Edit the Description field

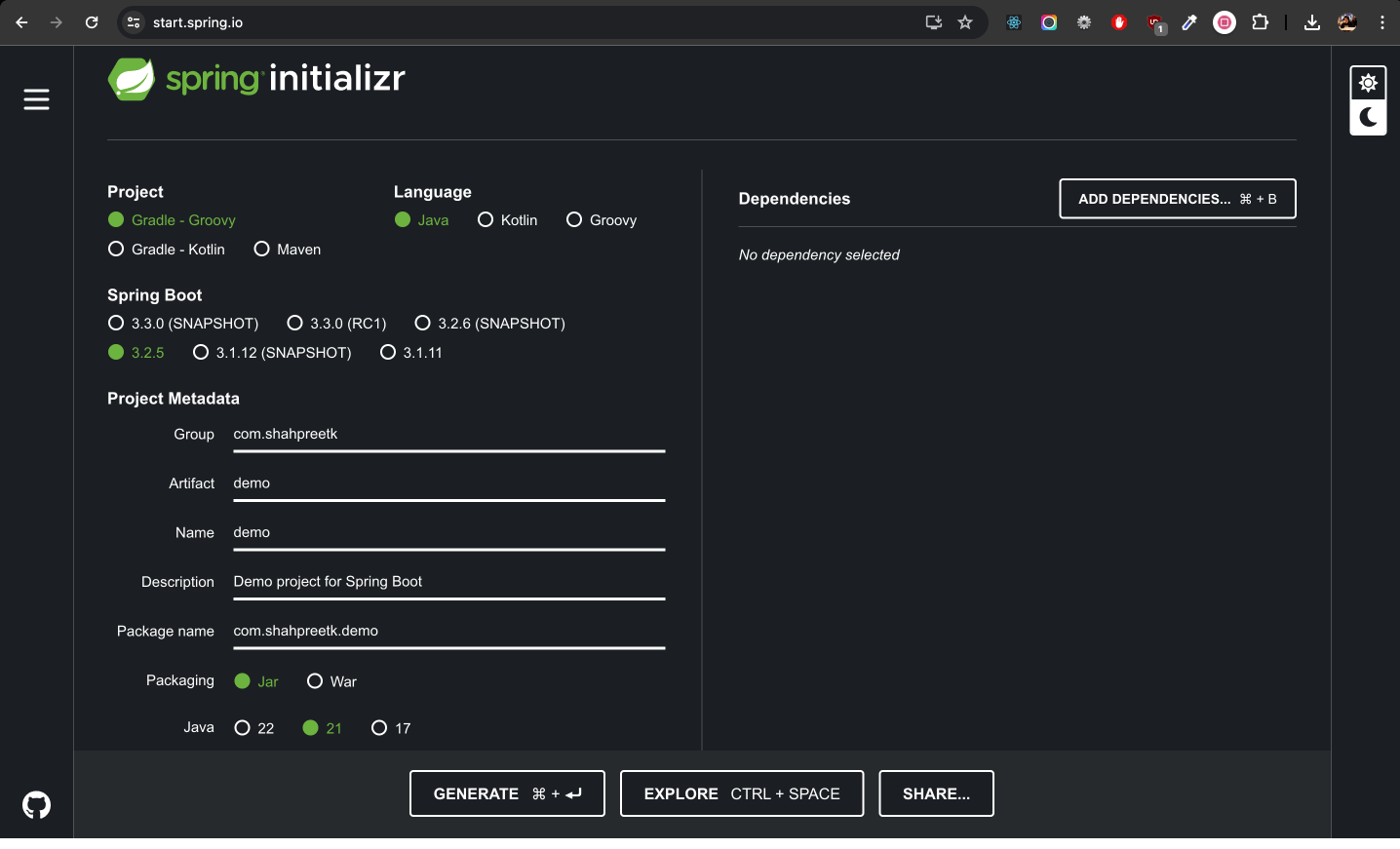[449, 582]
